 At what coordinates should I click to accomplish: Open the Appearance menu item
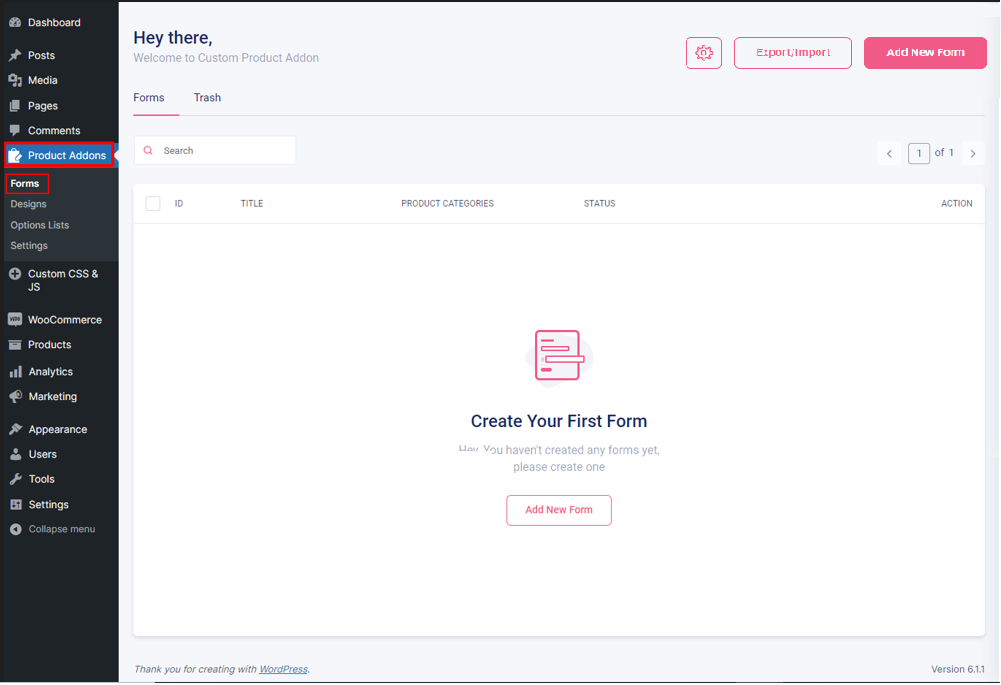point(59,430)
